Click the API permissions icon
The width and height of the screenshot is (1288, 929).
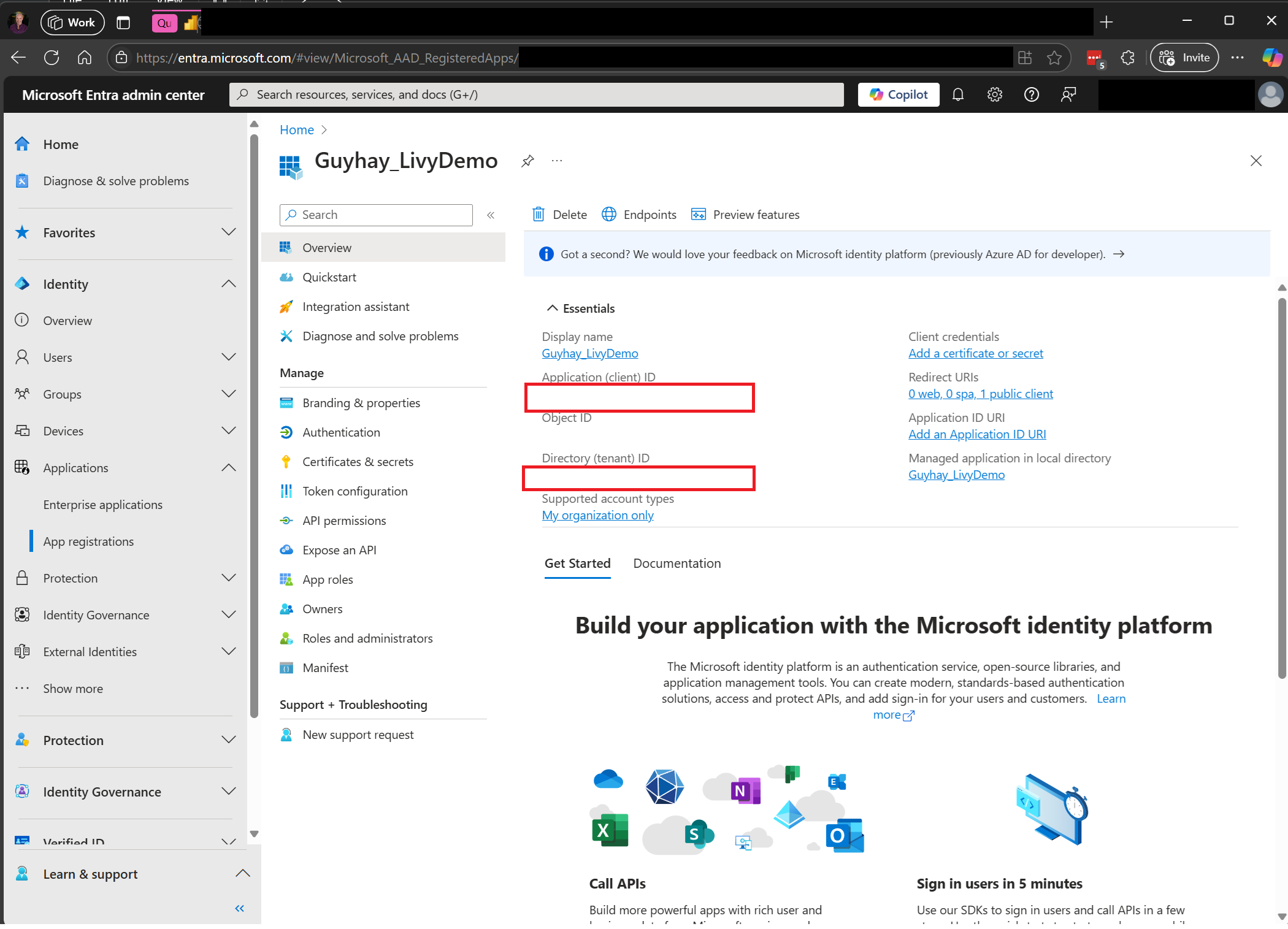(x=287, y=521)
